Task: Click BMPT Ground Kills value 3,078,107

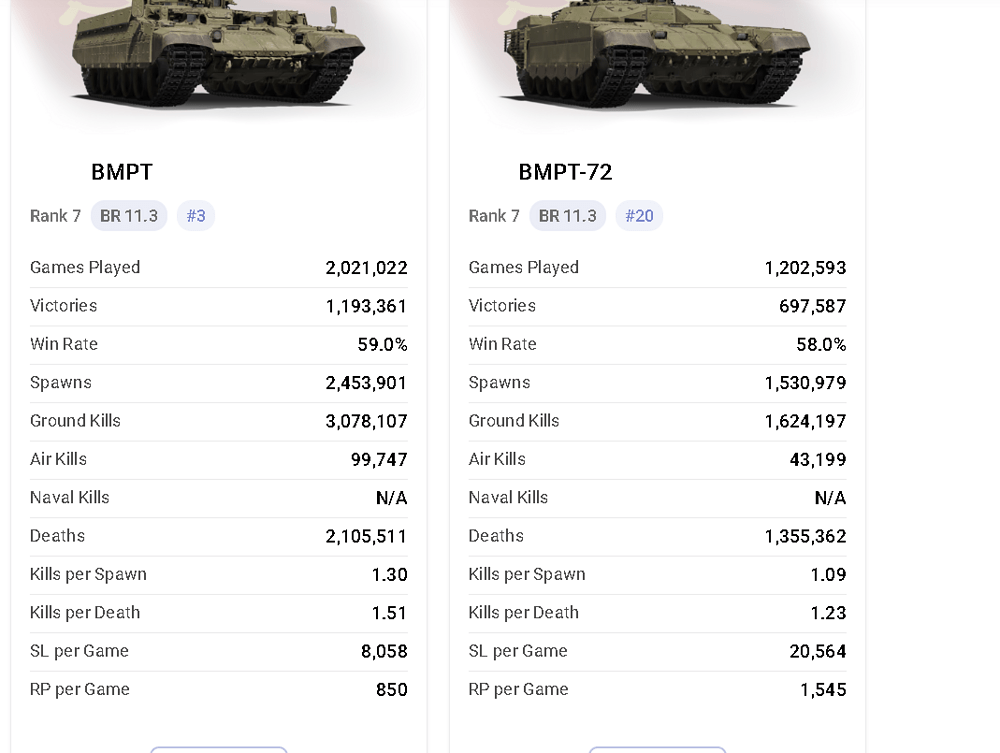Action: coord(366,422)
